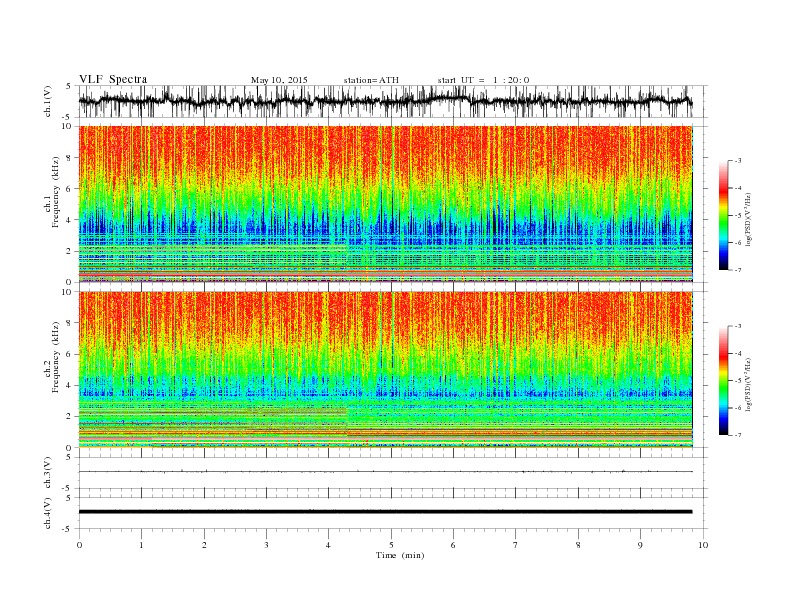
Task: Click the "9" tick on Time axis
Action: coord(640,545)
